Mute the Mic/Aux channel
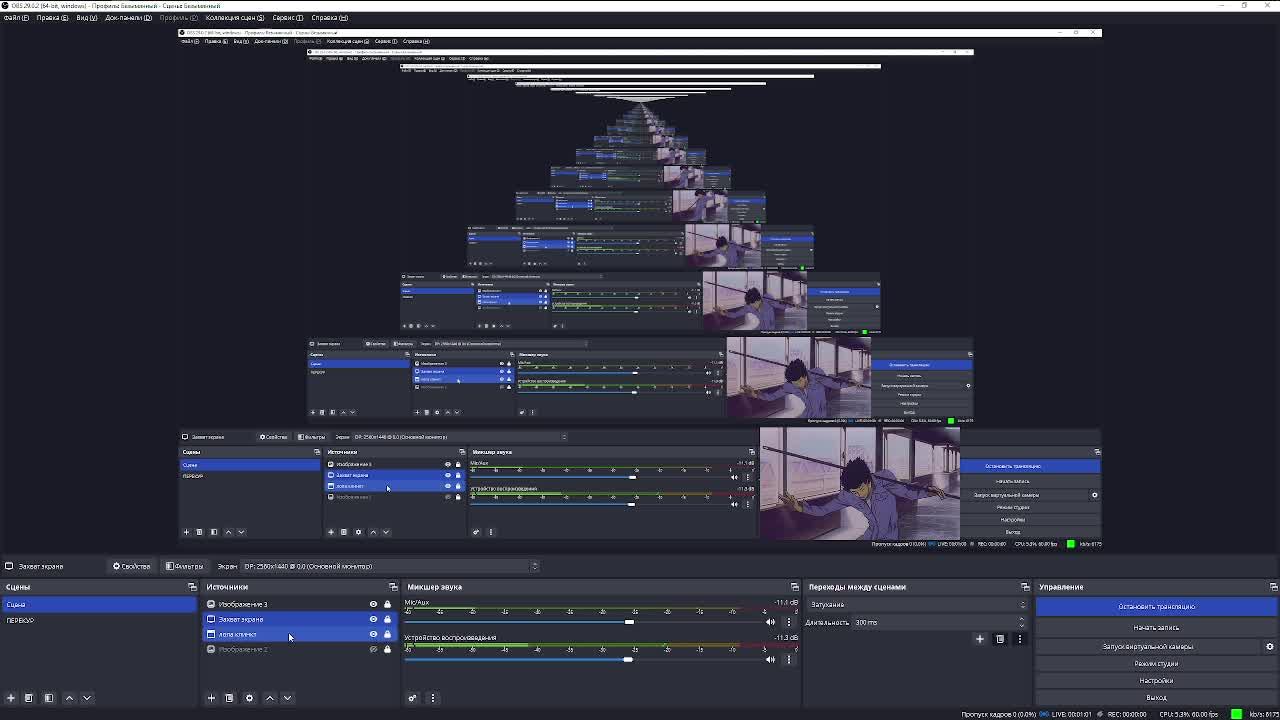1280x720 pixels. (770, 622)
